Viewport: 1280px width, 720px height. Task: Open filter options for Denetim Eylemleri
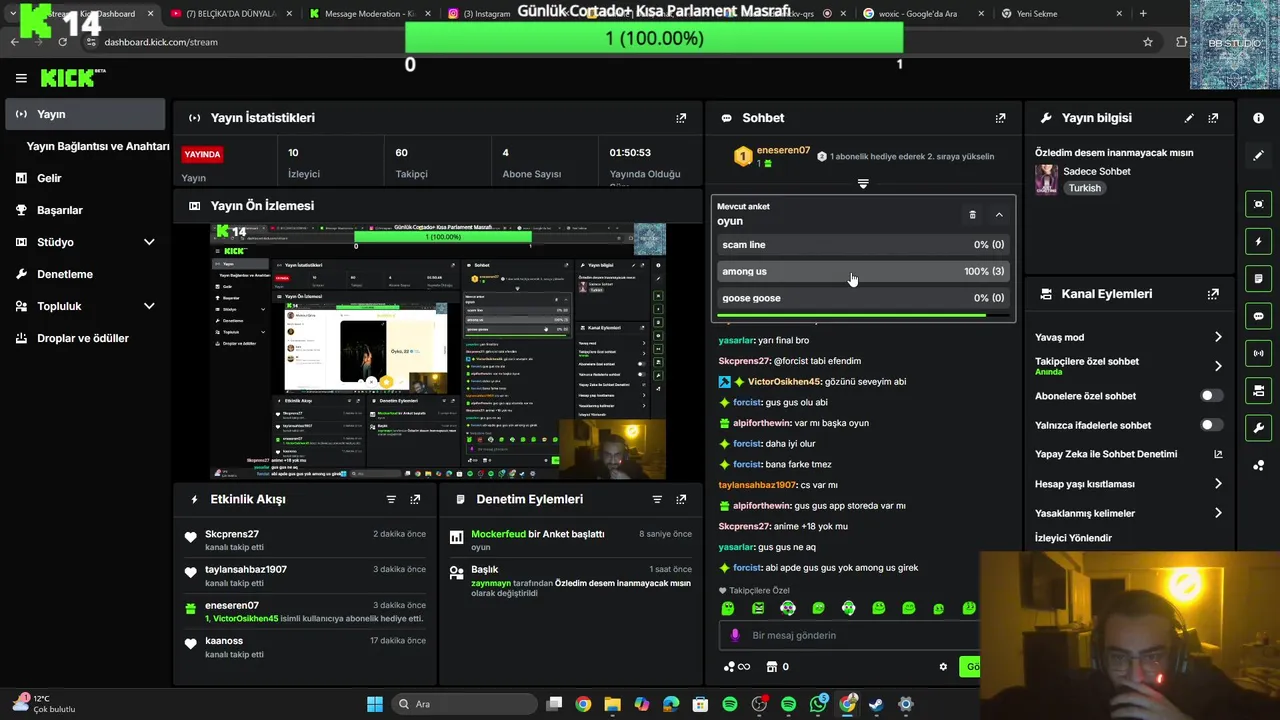point(657,499)
